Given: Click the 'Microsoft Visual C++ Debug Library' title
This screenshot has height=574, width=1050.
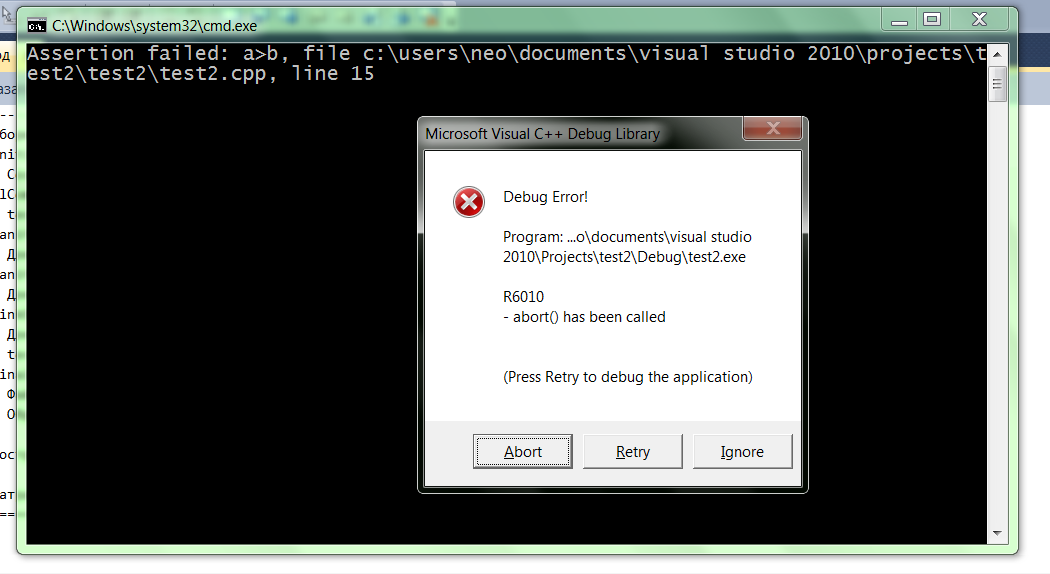Looking at the screenshot, I should click(x=542, y=134).
